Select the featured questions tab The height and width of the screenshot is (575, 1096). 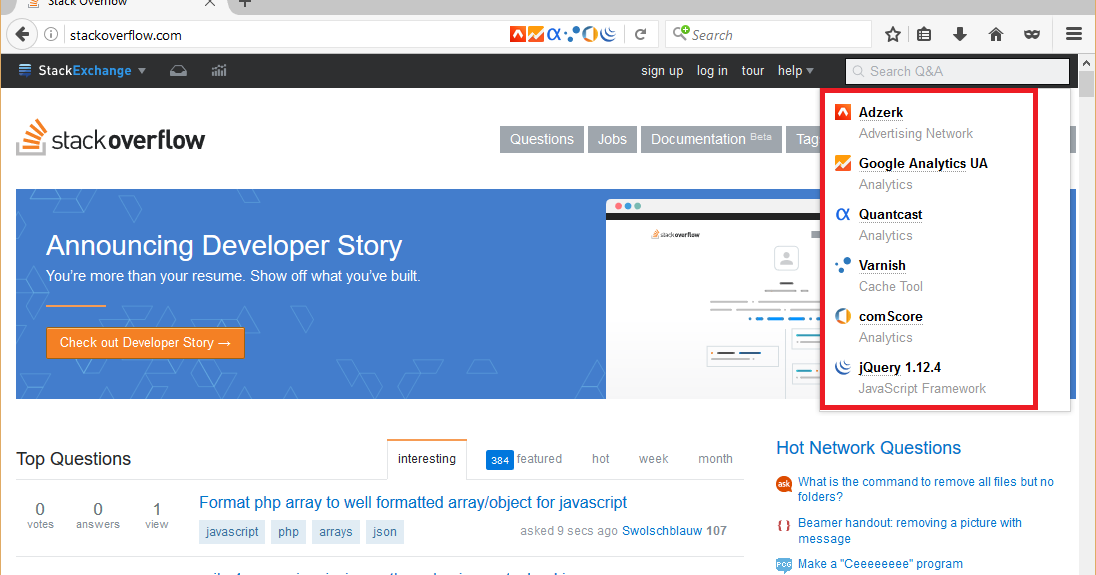tap(524, 459)
